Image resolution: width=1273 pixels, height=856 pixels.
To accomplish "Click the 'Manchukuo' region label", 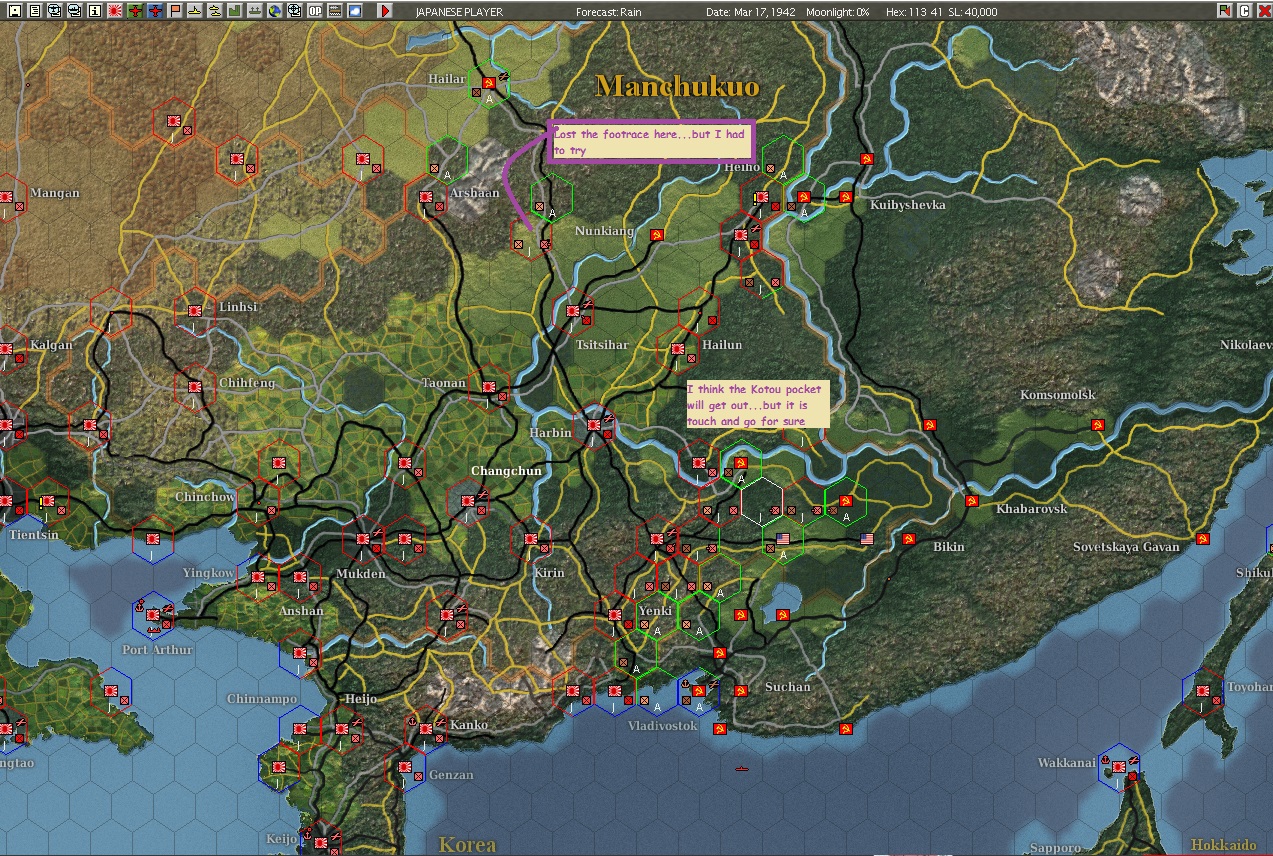I will [677, 86].
